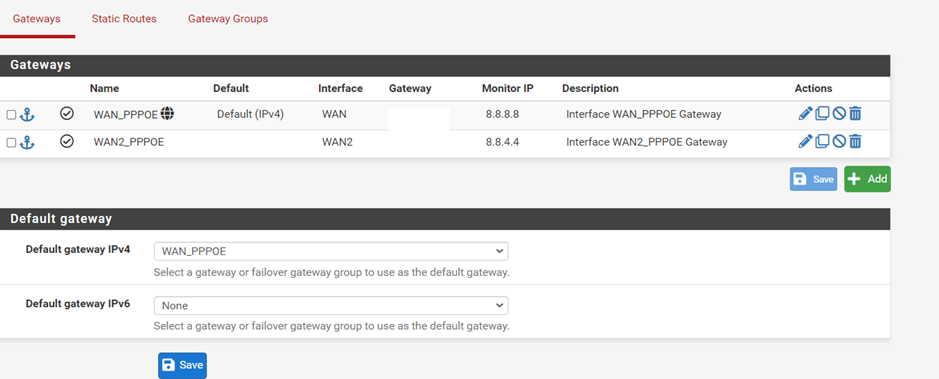Screen dimensions: 939x379
Task: Disable the WAN_PPPOE gateway
Action: coord(839,113)
